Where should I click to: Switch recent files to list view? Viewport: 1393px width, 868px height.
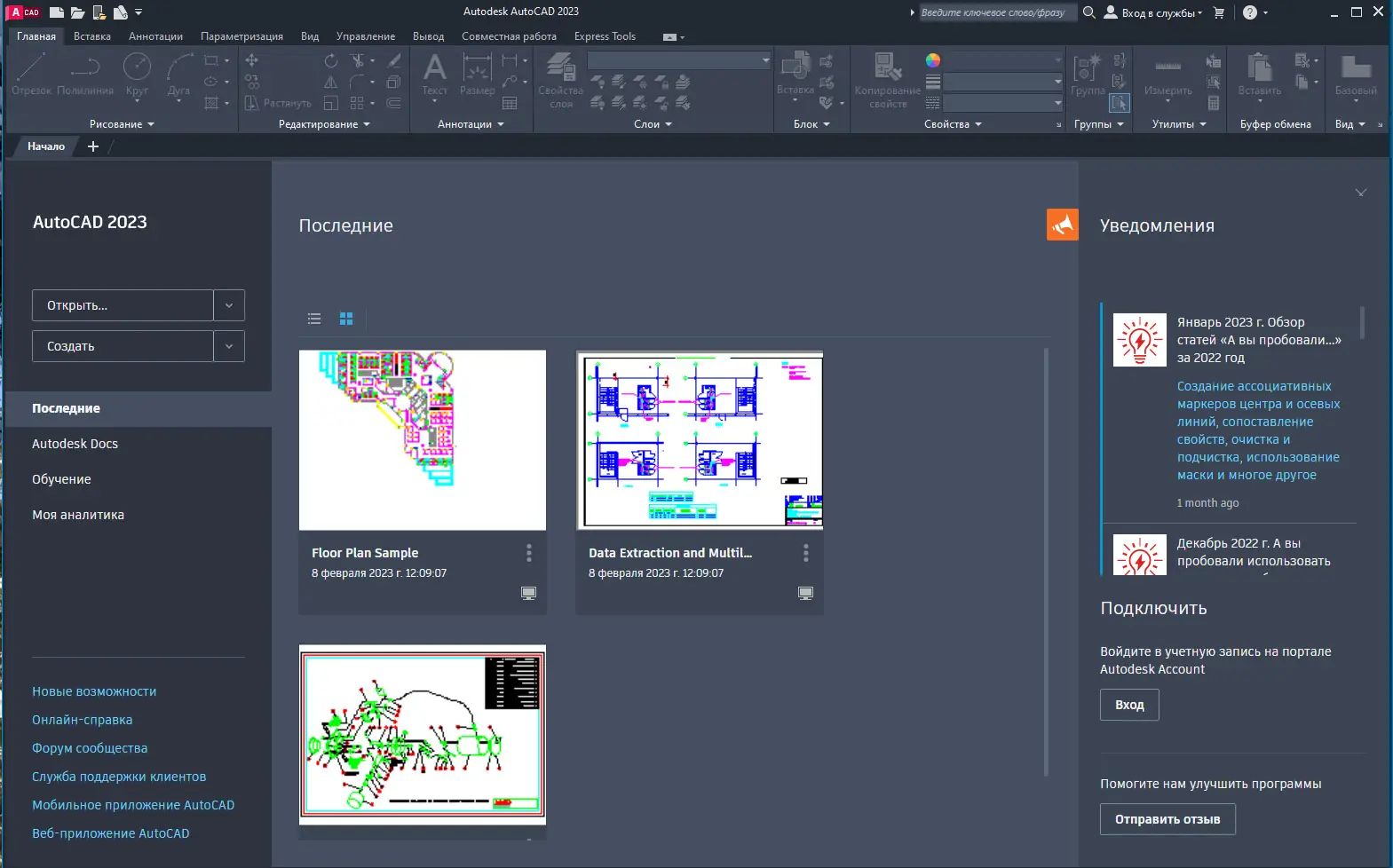coord(314,319)
